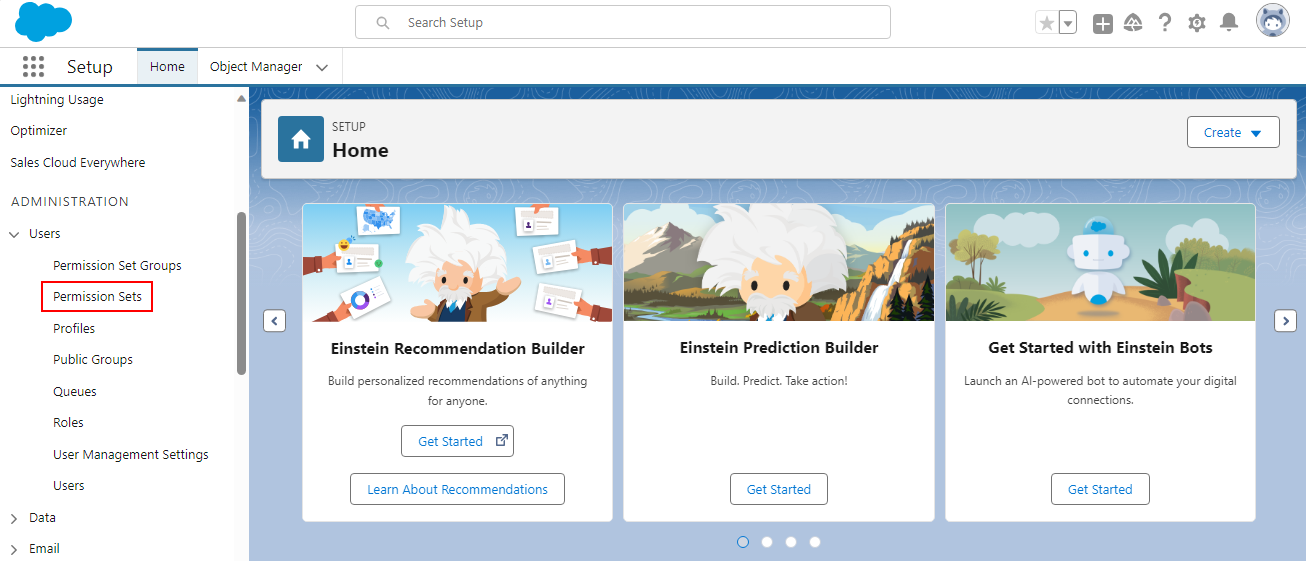Viewport: 1306px width, 561px height.
Task: Open the Trailhead guidance icon
Action: [1134, 23]
